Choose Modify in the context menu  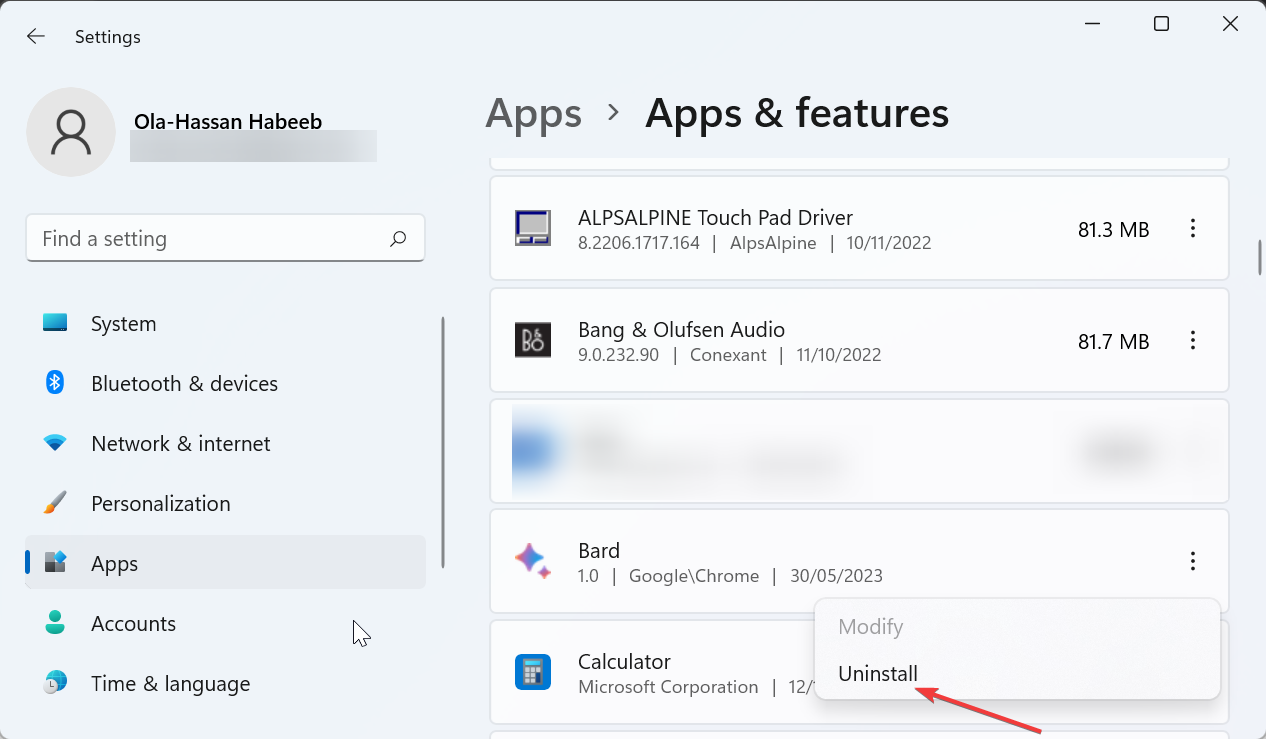coord(871,627)
